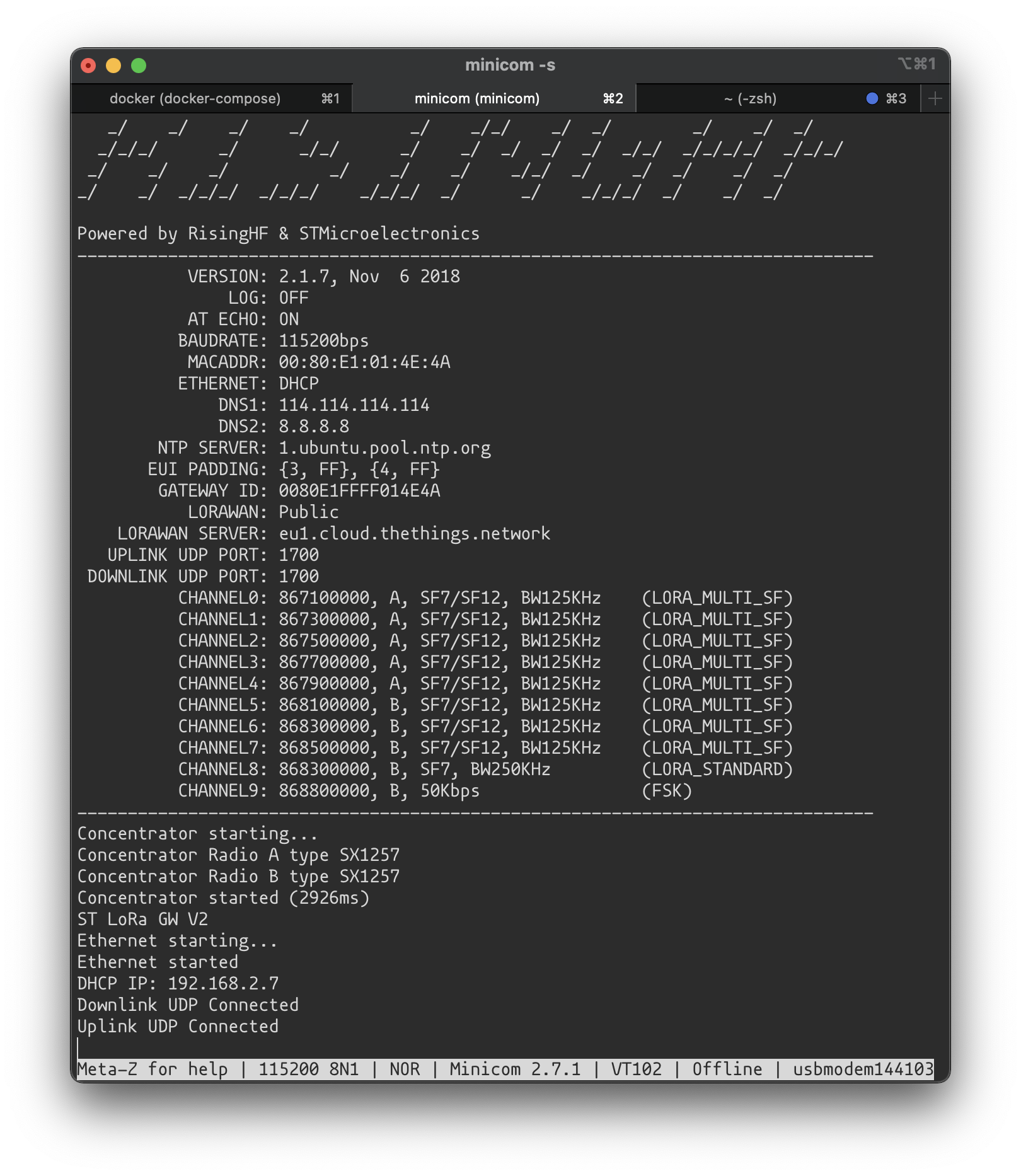The image size is (1021, 1176).
Task: Click eu1.cloud.thethings.network server address
Action: (415, 534)
